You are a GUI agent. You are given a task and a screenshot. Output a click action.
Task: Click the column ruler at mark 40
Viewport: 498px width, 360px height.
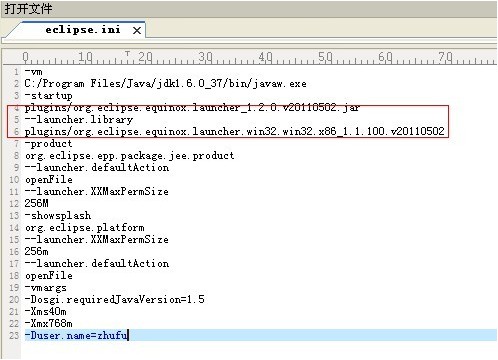(x=266, y=57)
